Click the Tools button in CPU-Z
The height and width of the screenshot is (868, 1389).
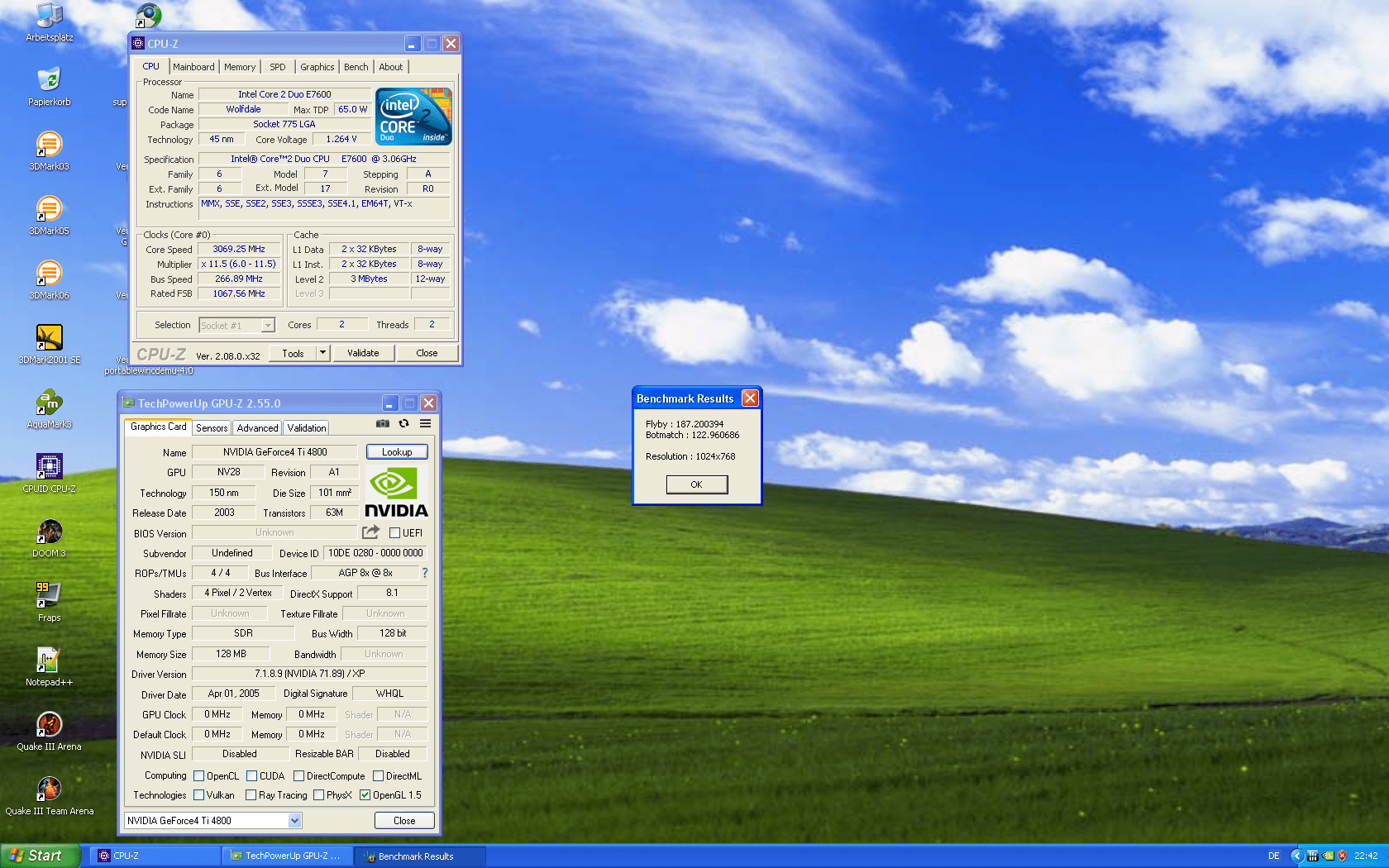pos(294,353)
